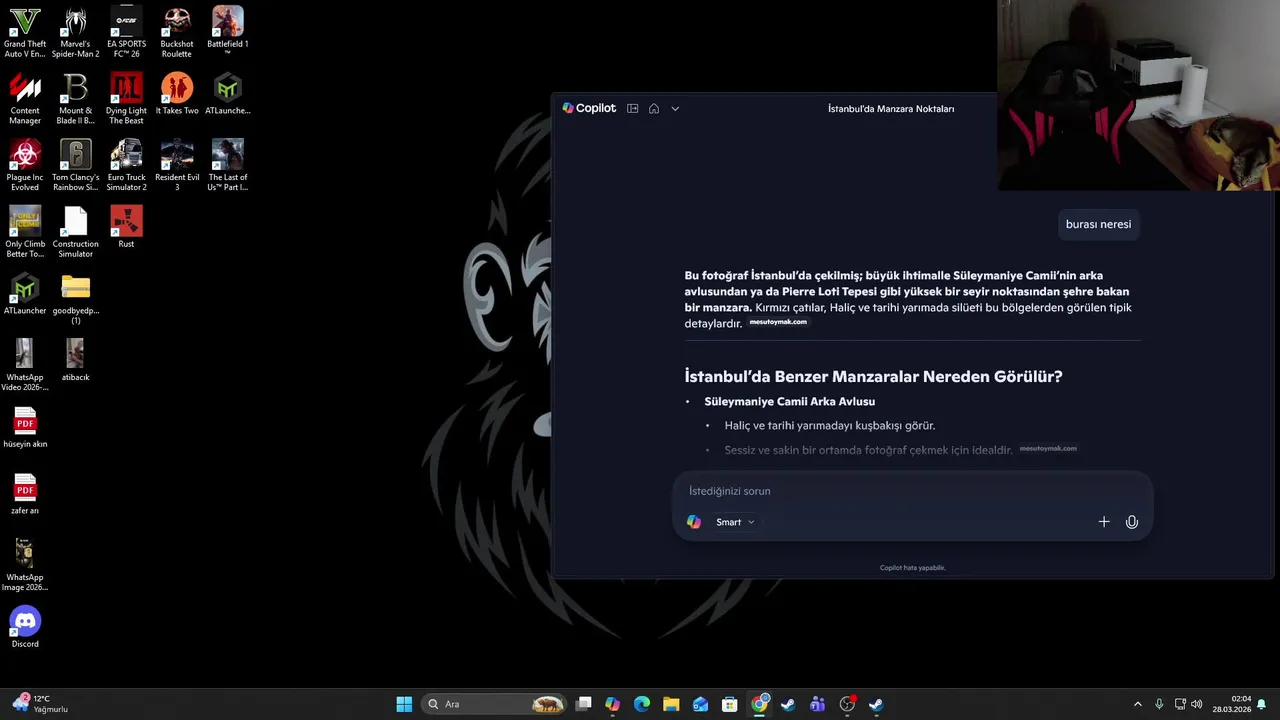Open the Smart mode dropdown

[x=735, y=522]
